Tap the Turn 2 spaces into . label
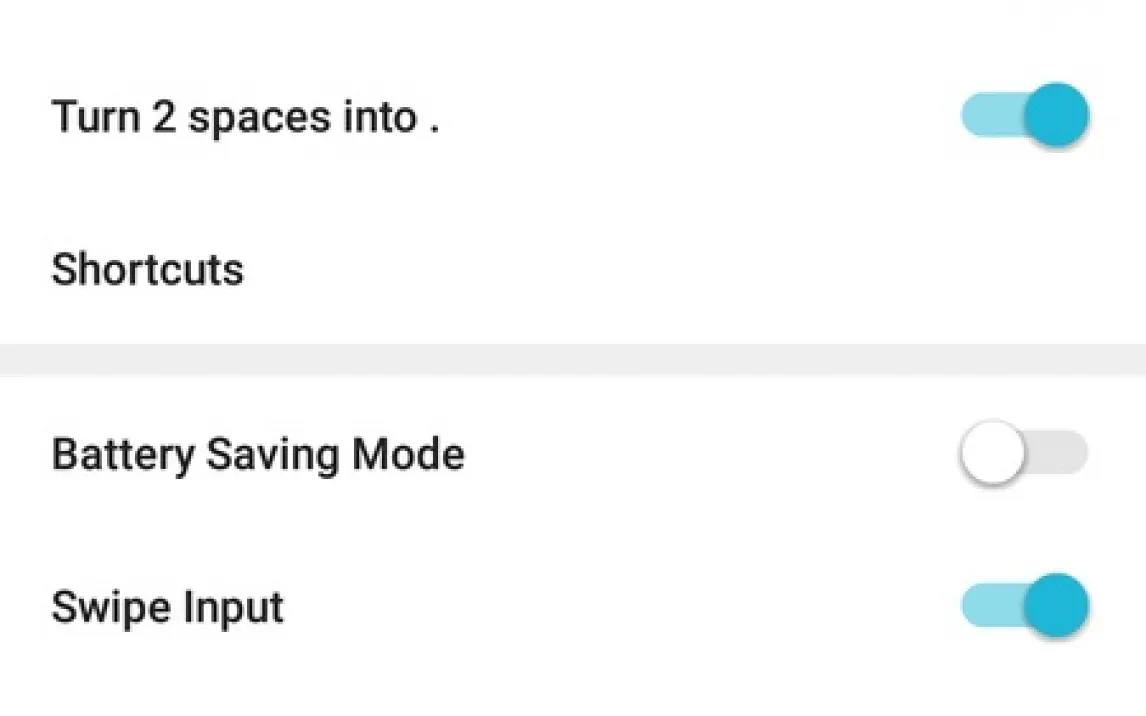The height and width of the screenshot is (716, 1146). (245, 118)
